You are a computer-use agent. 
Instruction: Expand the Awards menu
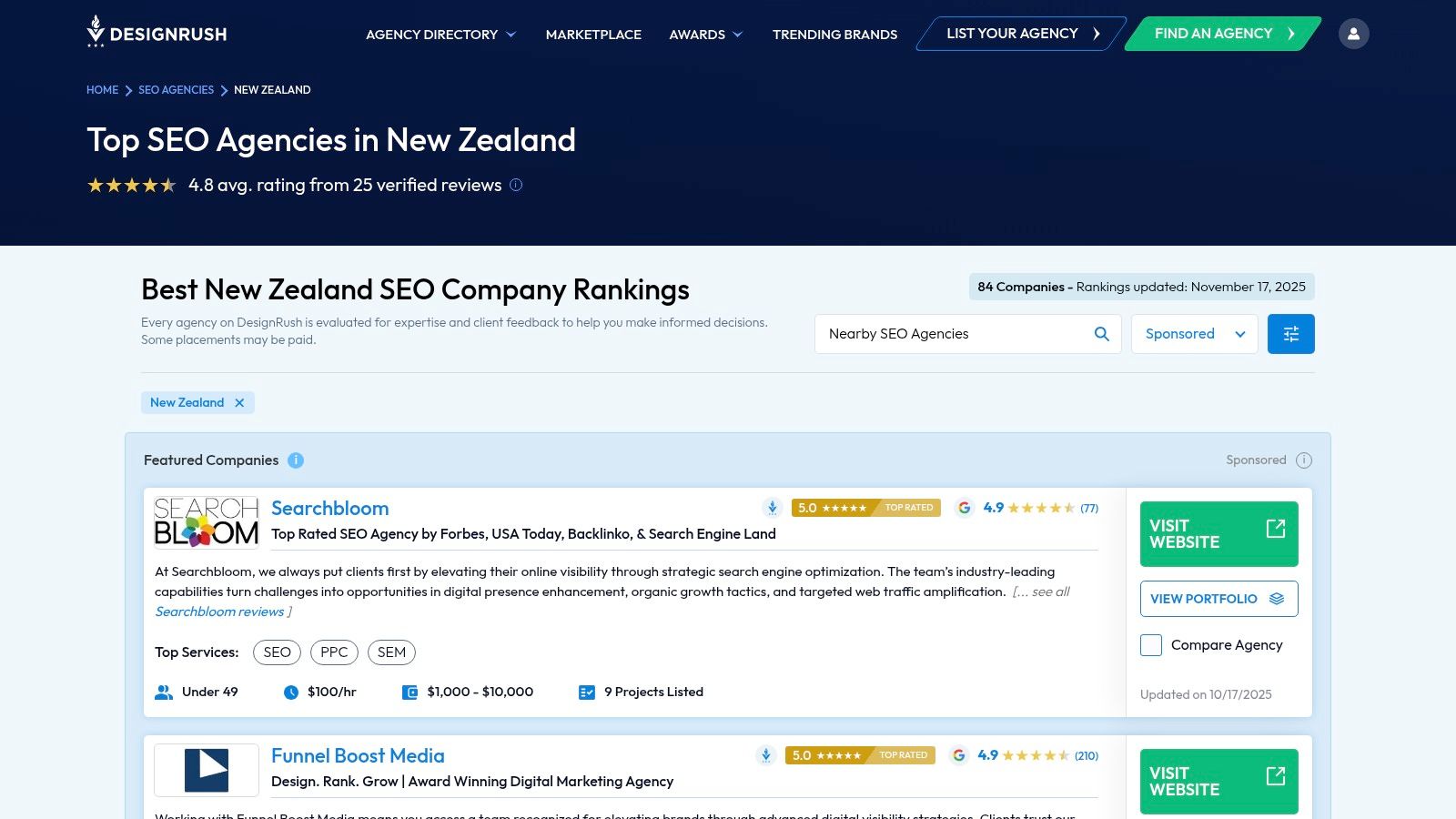click(x=705, y=35)
